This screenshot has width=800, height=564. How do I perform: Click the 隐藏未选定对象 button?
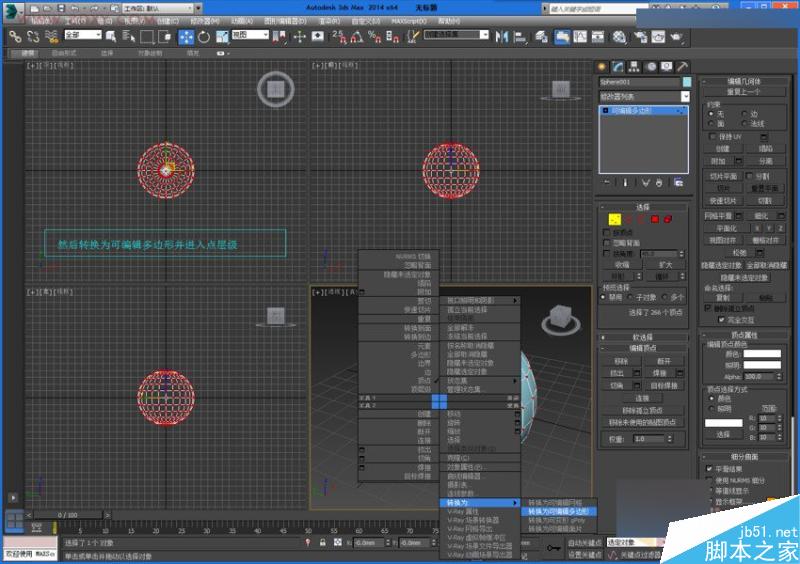[x=744, y=278]
